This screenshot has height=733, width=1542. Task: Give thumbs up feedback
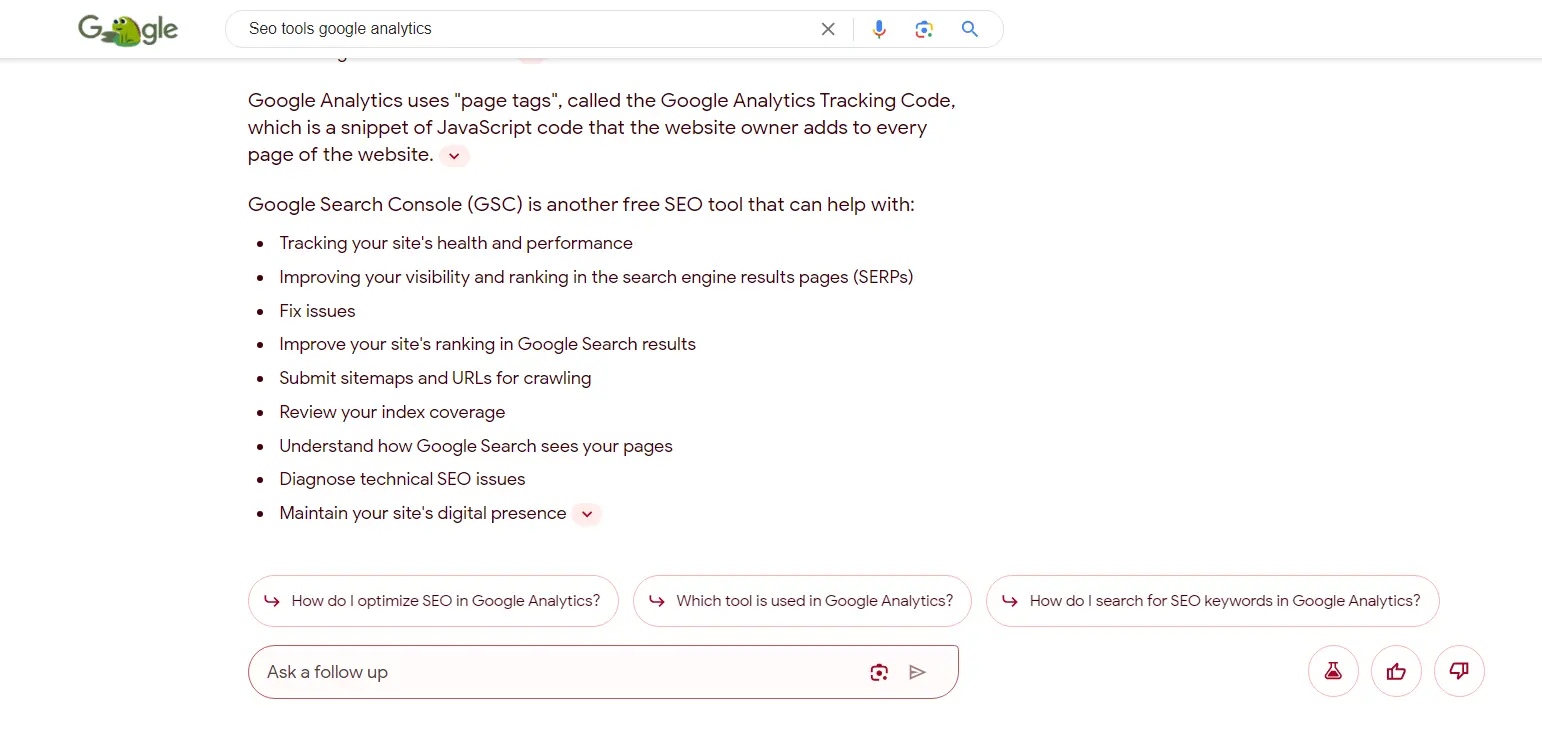1396,671
